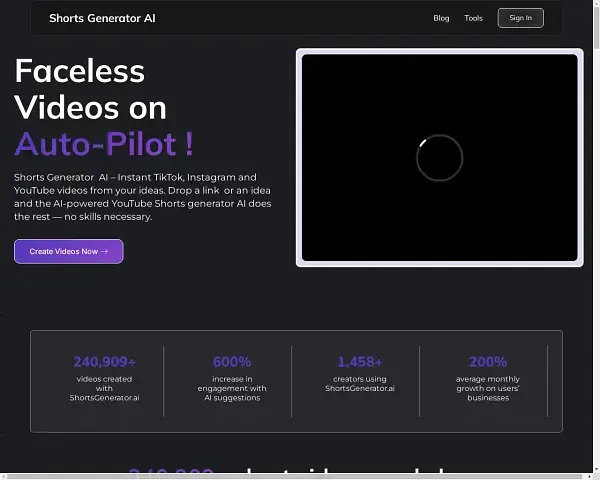This screenshot has height=480, width=600.
Task: Open the Blog page
Action: (x=441, y=18)
